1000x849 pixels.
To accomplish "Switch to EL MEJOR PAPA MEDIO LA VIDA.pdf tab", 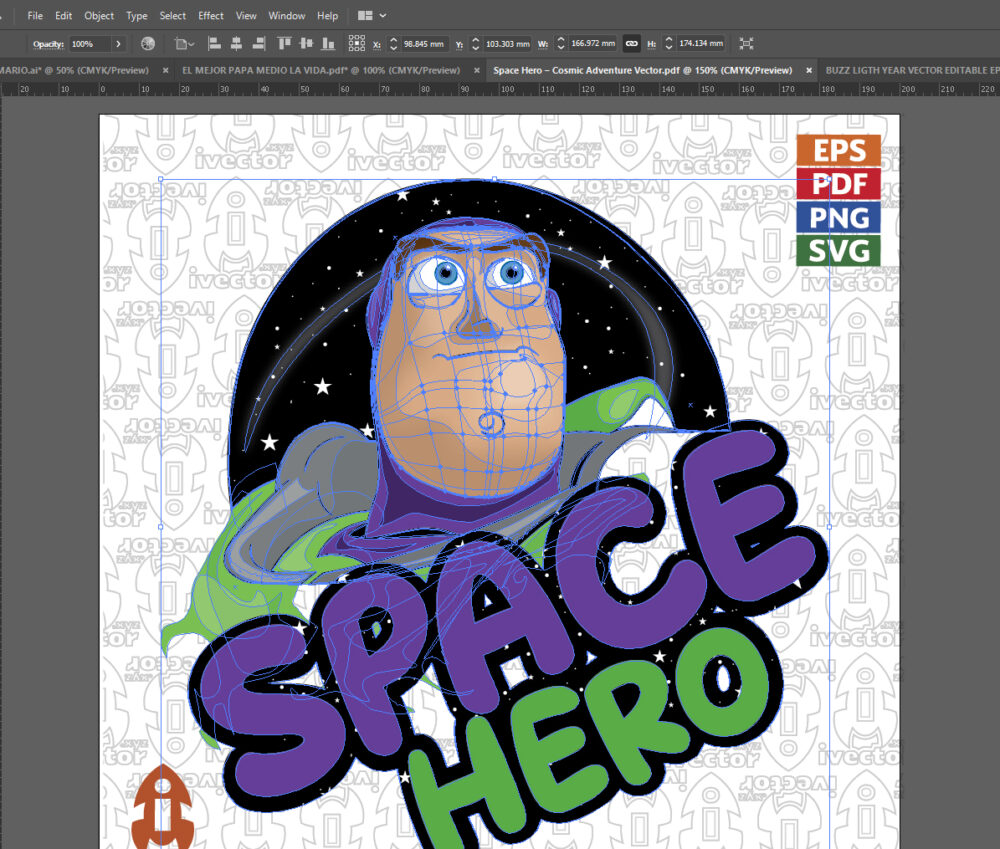I will click(x=321, y=70).
